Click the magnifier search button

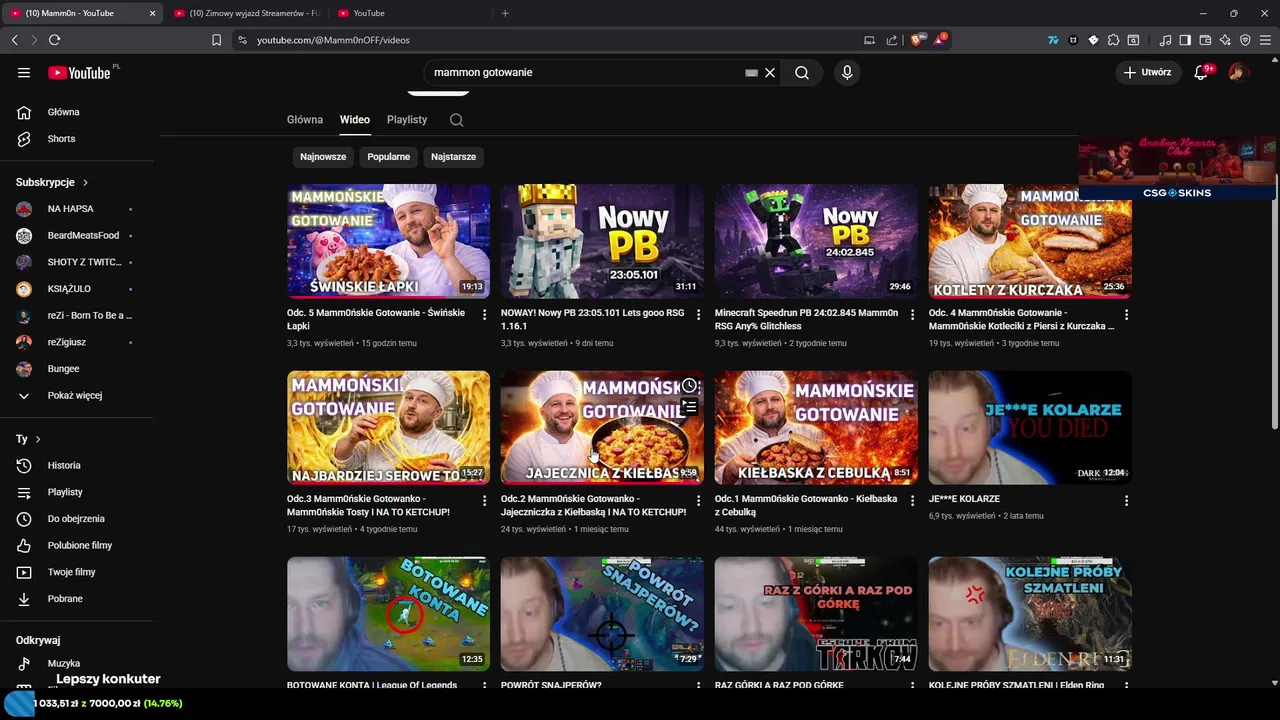(802, 72)
